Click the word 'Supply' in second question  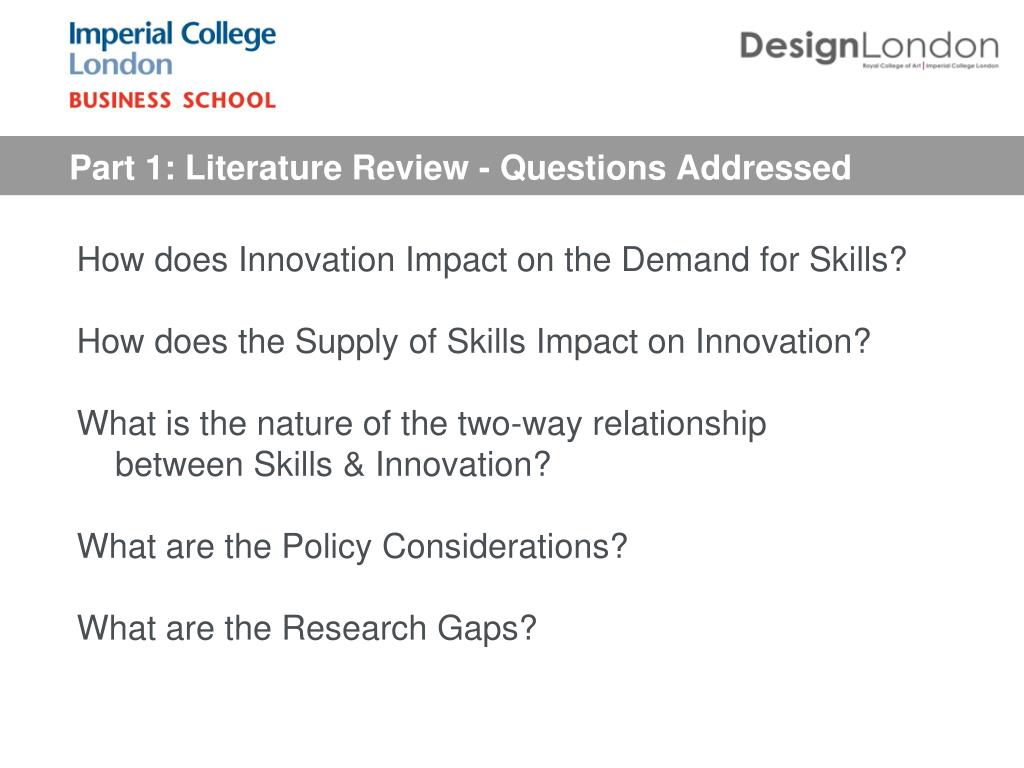(x=346, y=342)
